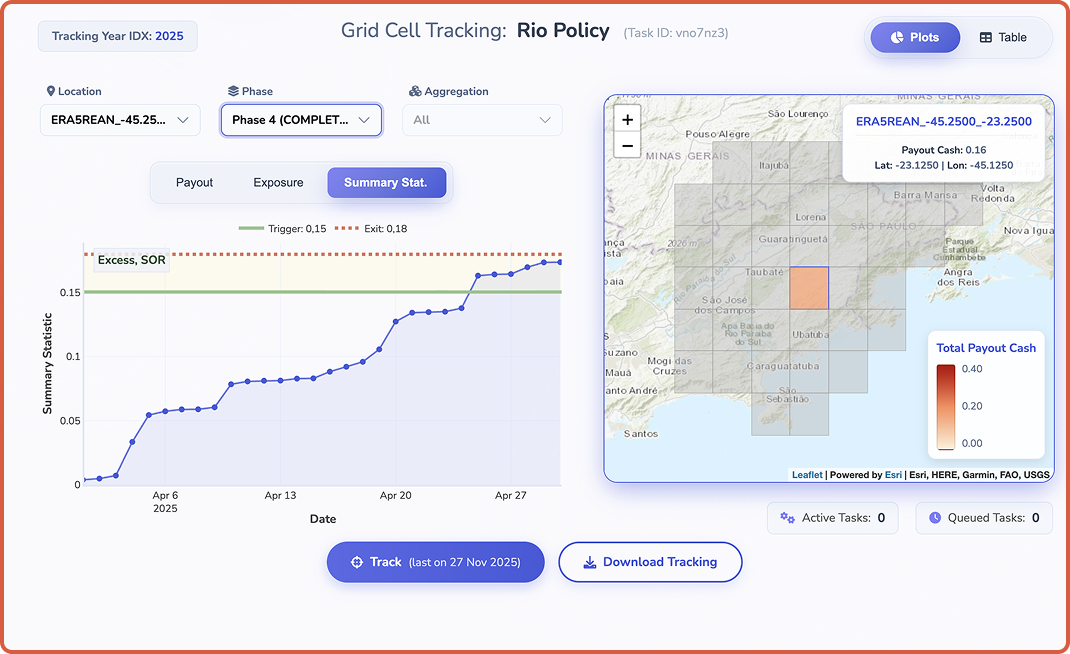Screen dimensions: 1070x654
Task: Click the Tracking Year IDX: 2025 badge
Action: click(x=117, y=36)
